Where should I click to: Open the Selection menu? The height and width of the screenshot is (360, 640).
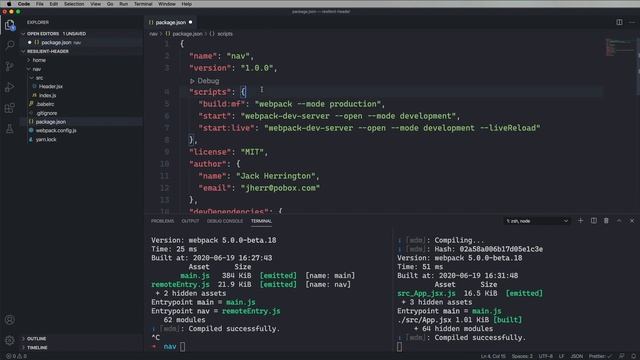[x=74, y=4]
